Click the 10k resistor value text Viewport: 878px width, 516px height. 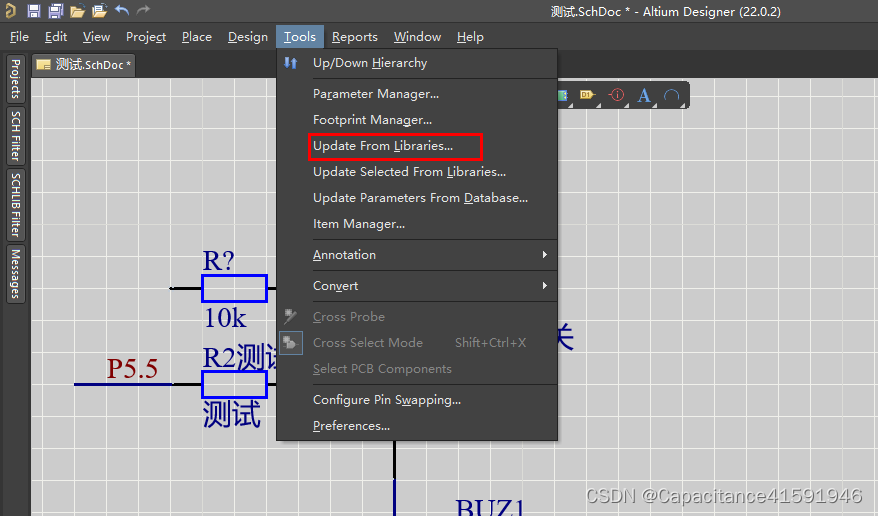(x=225, y=318)
